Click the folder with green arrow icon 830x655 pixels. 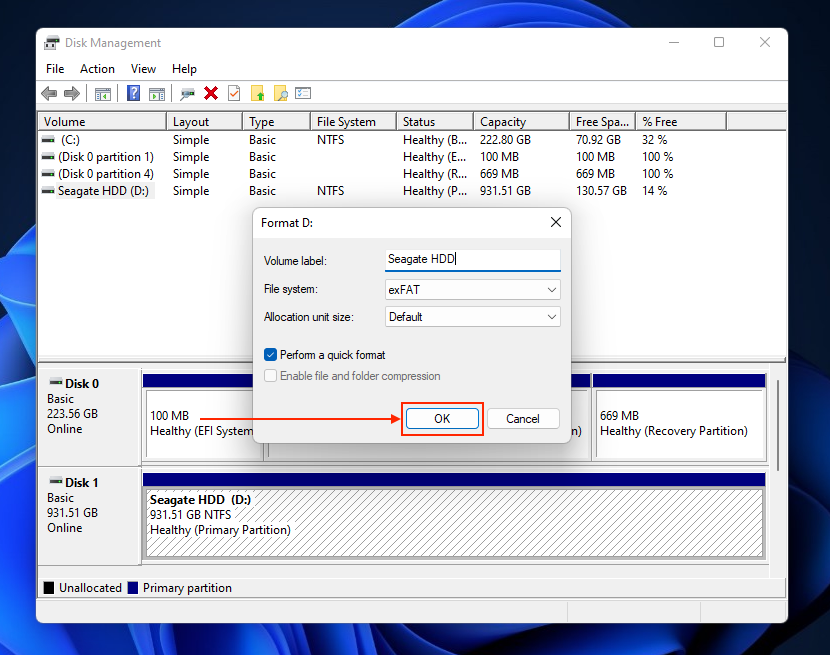pos(258,93)
